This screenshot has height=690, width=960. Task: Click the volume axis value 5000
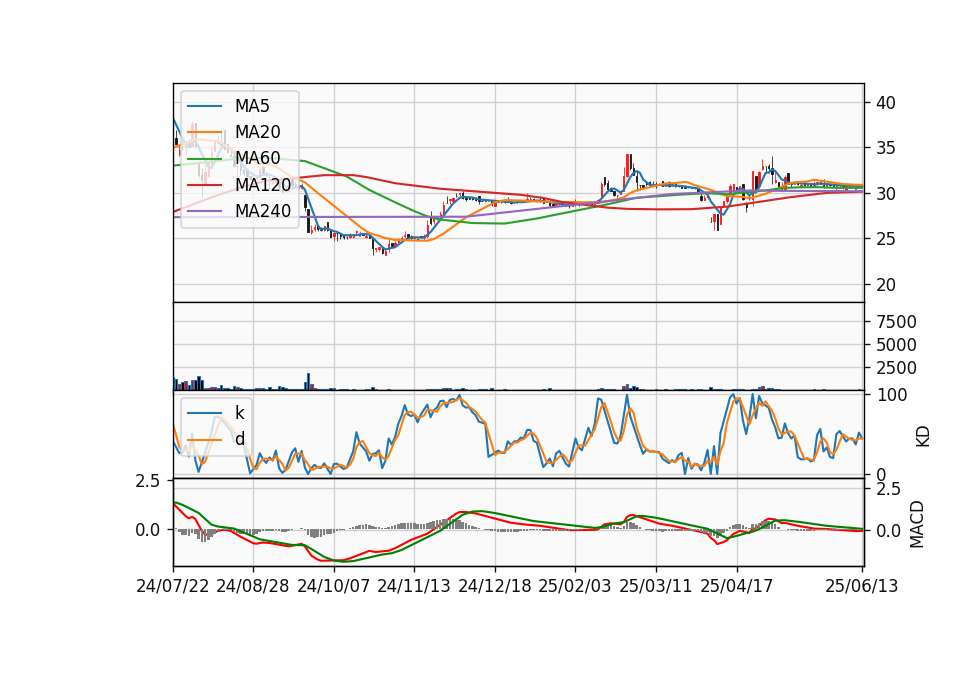point(896,345)
